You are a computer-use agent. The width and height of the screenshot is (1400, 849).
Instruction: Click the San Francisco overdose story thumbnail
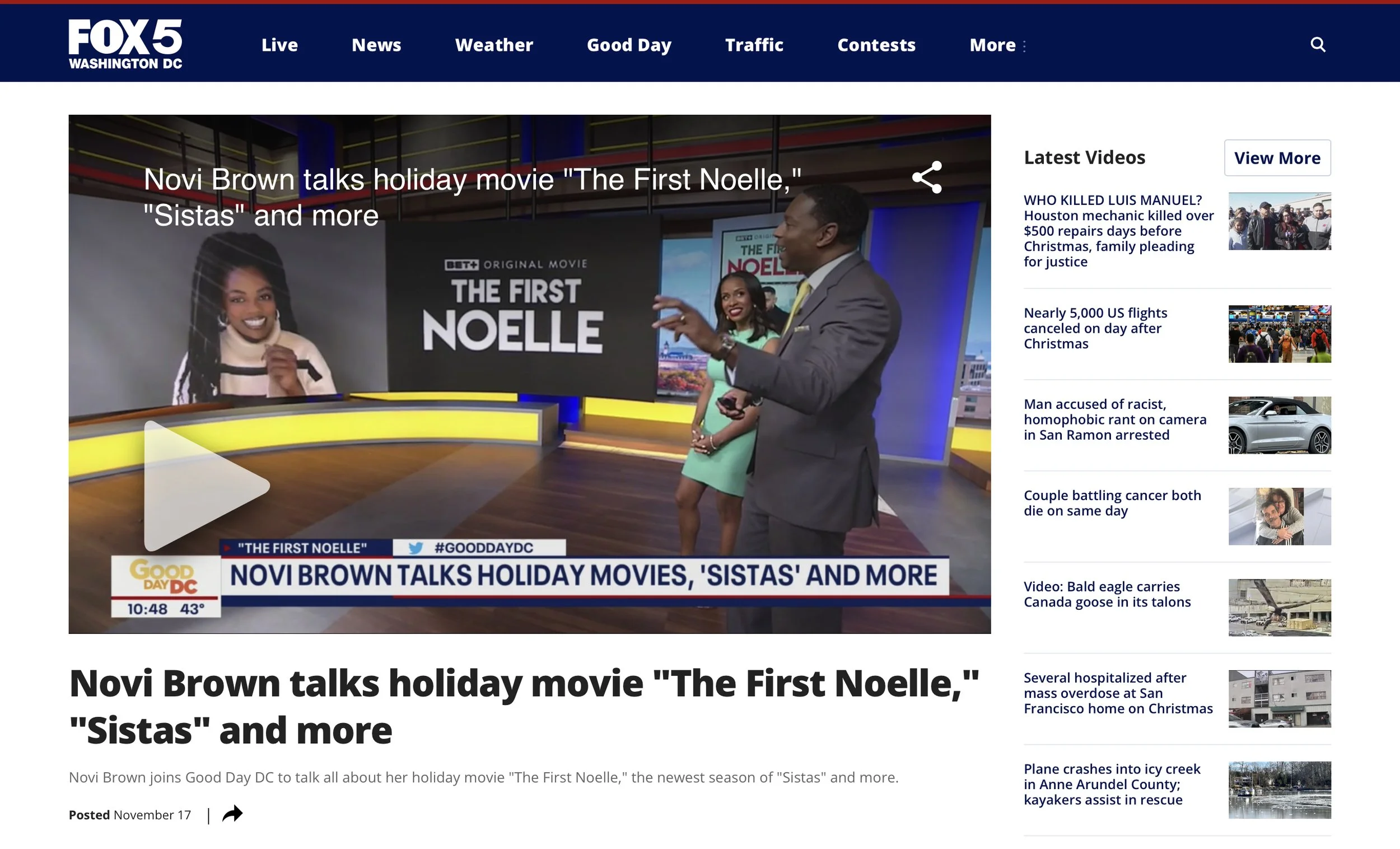[x=1280, y=699]
